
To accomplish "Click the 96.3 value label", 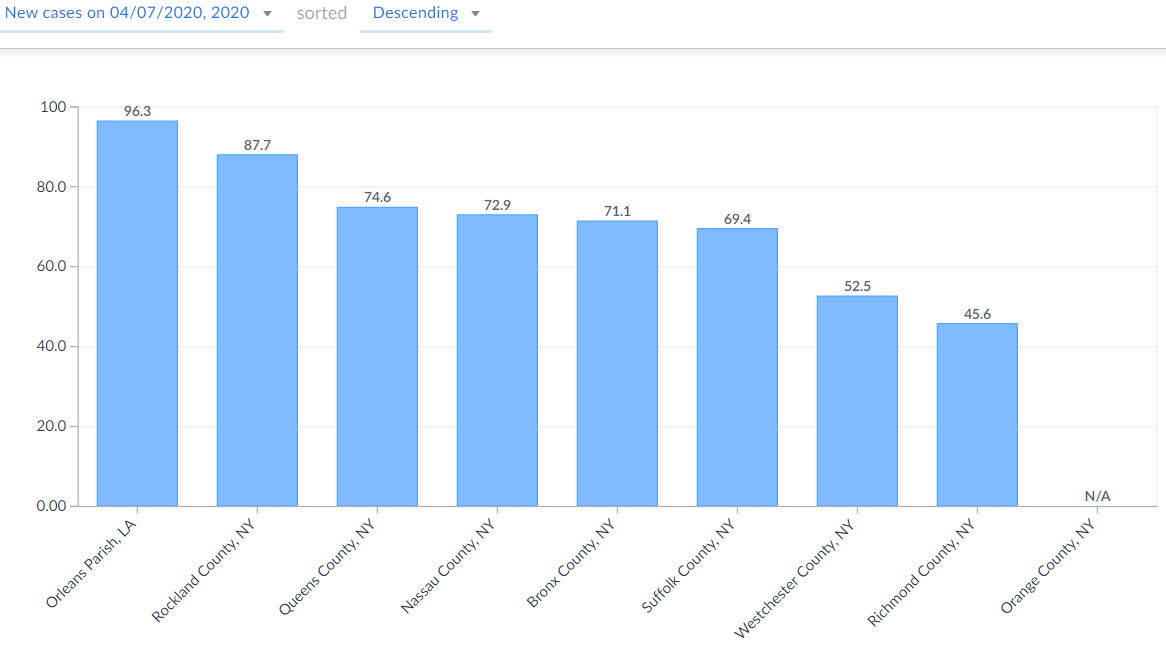I will pyautogui.click(x=138, y=112).
